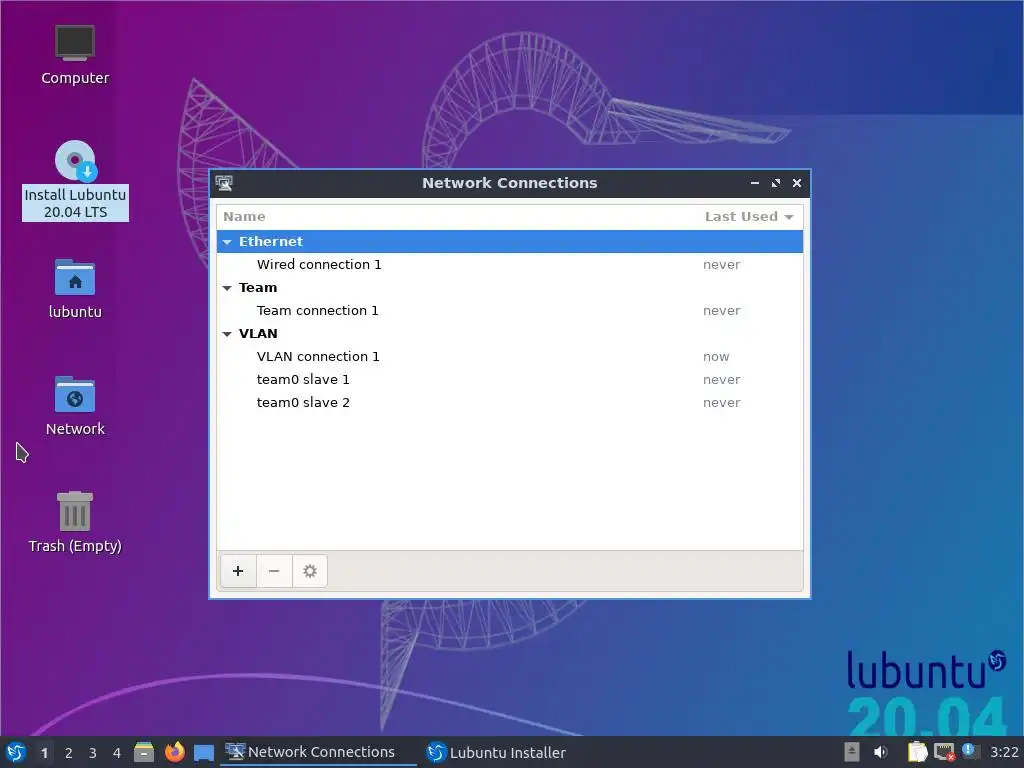Click removable media tray icon
The width and height of the screenshot is (1024, 768).
(852, 752)
